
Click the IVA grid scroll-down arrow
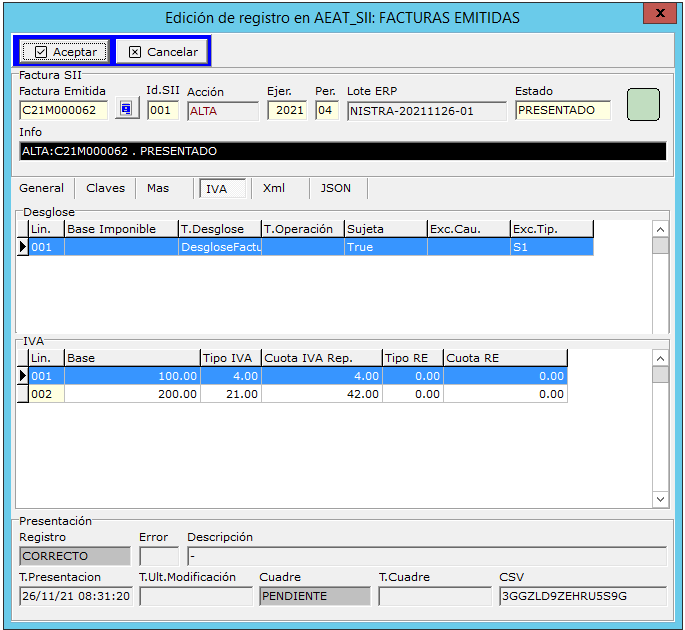pos(660,499)
